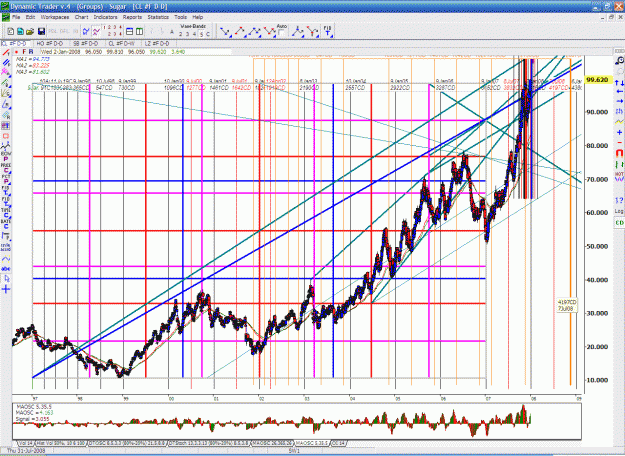This screenshot has height=456, width=625.
Task: Select the ROM zigzag tool
Action: coord(6,147)
